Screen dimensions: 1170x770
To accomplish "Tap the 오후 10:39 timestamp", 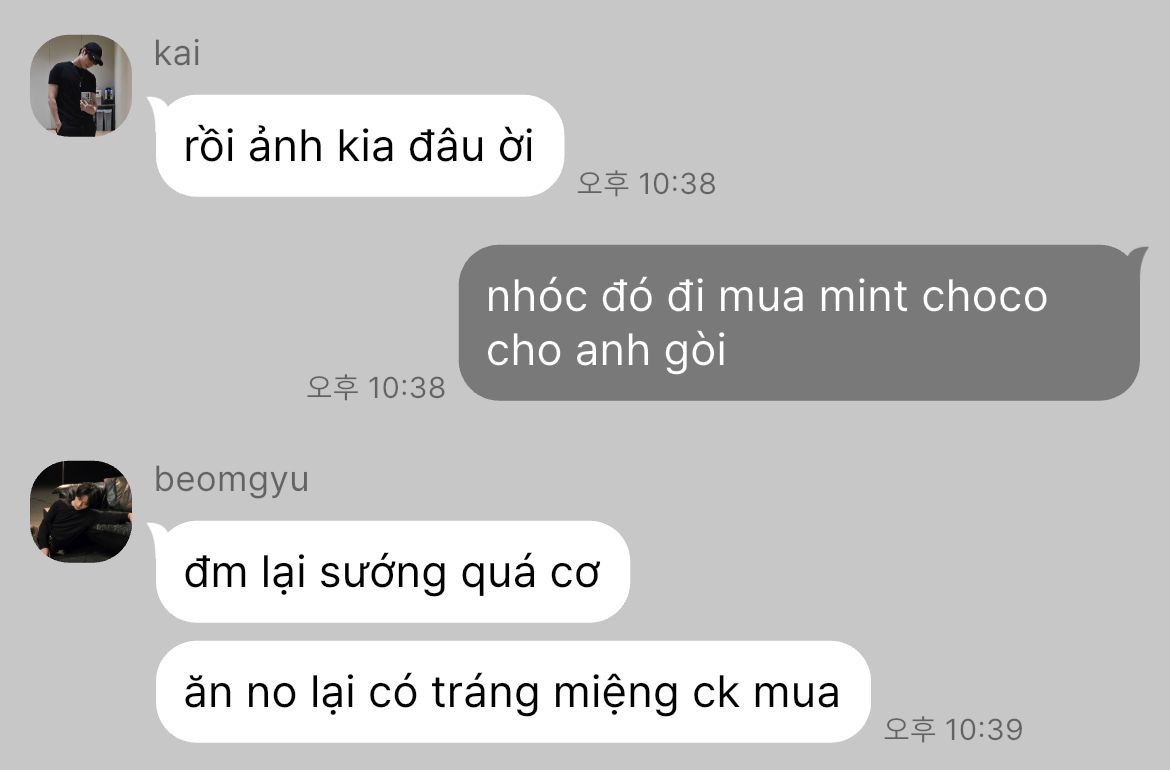I will coord(953,729).
